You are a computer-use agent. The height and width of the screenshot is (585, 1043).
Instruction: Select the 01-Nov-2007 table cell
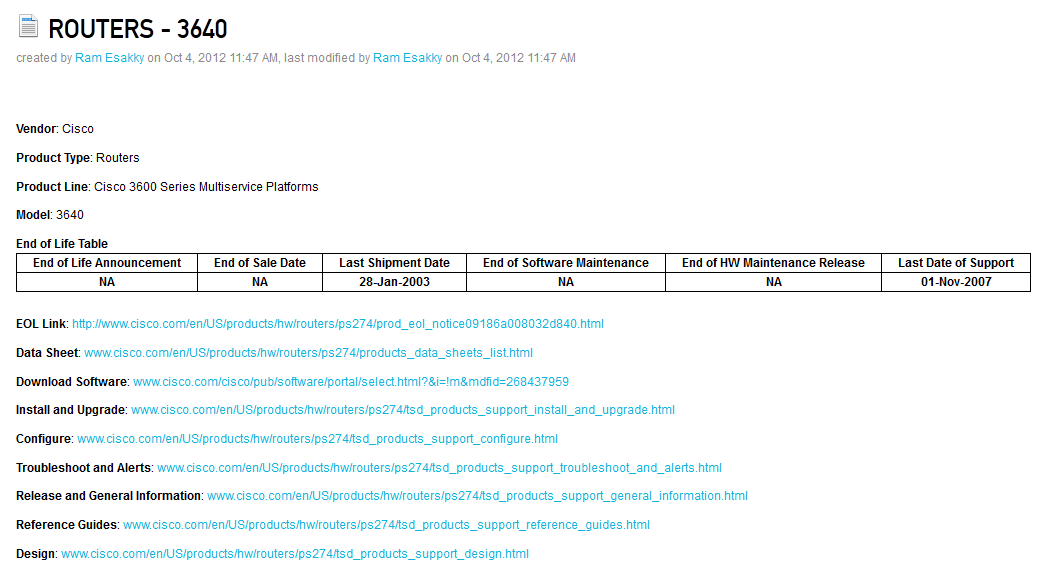pyautogui.click(x=956, y=282)
